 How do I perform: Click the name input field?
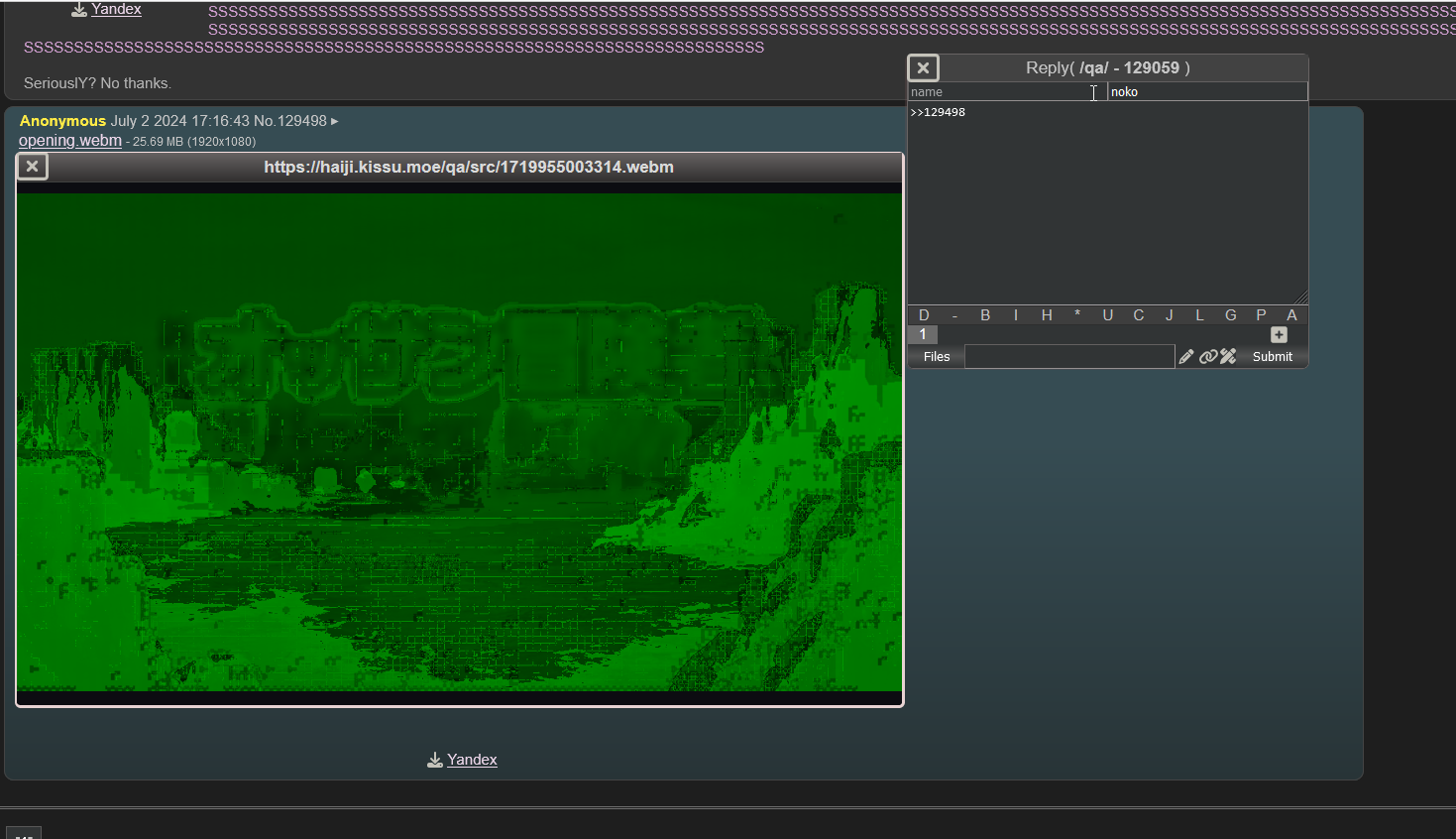coord(1001,92)
